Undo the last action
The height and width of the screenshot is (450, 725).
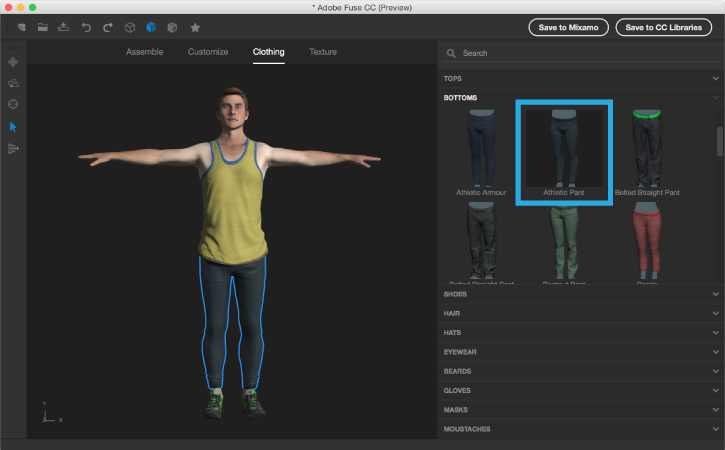(86, 27)
